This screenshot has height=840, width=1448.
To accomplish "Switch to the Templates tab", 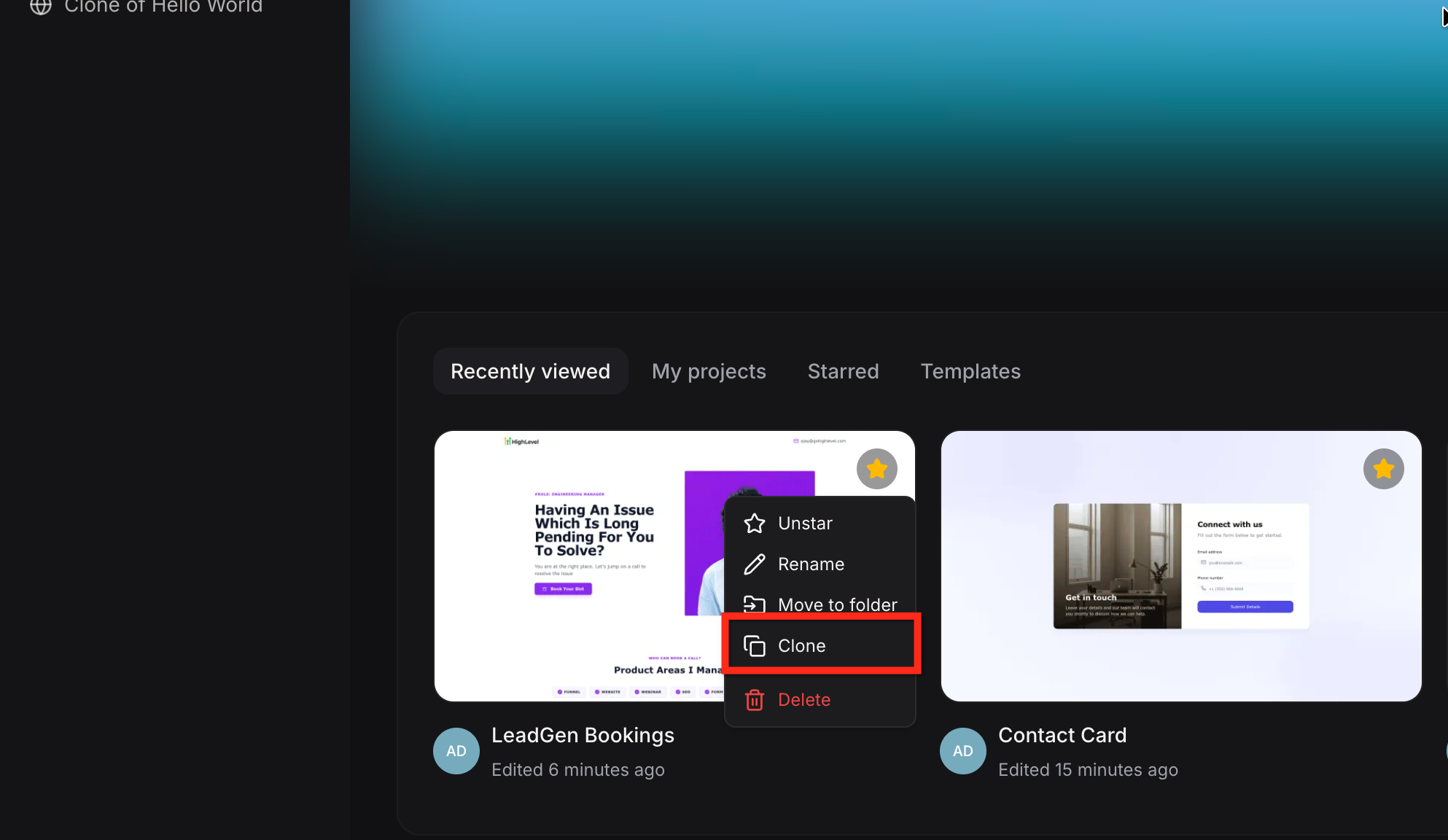I will [x=970, y=371].
